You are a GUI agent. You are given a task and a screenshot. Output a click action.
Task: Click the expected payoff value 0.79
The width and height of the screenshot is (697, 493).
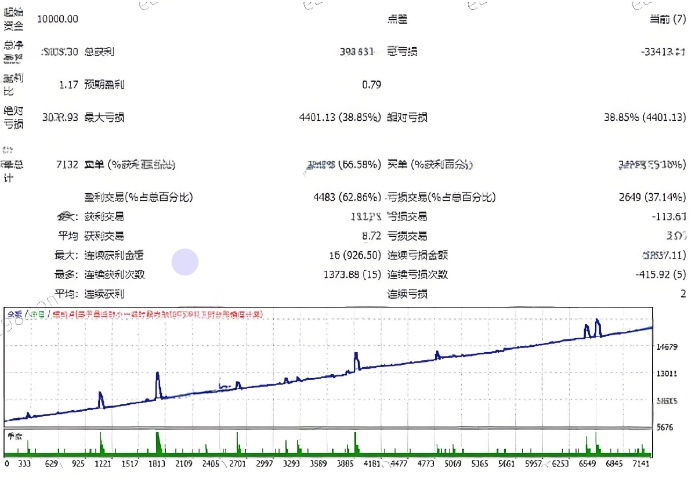[x=371, y=84]
